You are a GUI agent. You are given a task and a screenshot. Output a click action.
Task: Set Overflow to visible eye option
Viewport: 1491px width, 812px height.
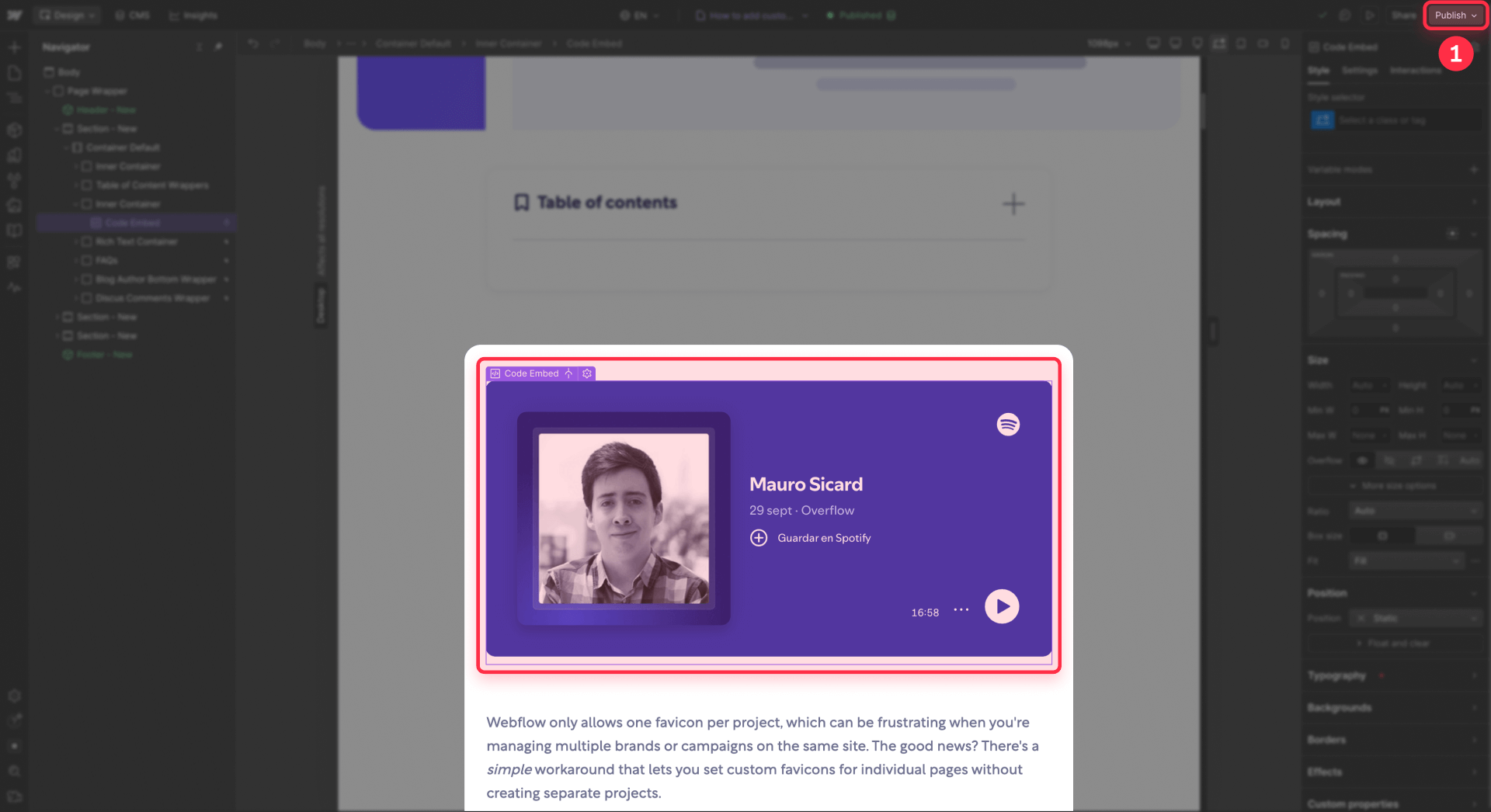(1362, 460)
